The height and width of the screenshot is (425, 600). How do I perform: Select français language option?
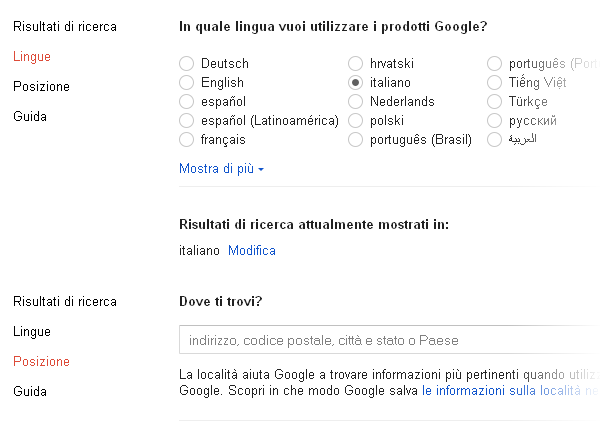tap(186, 139)
